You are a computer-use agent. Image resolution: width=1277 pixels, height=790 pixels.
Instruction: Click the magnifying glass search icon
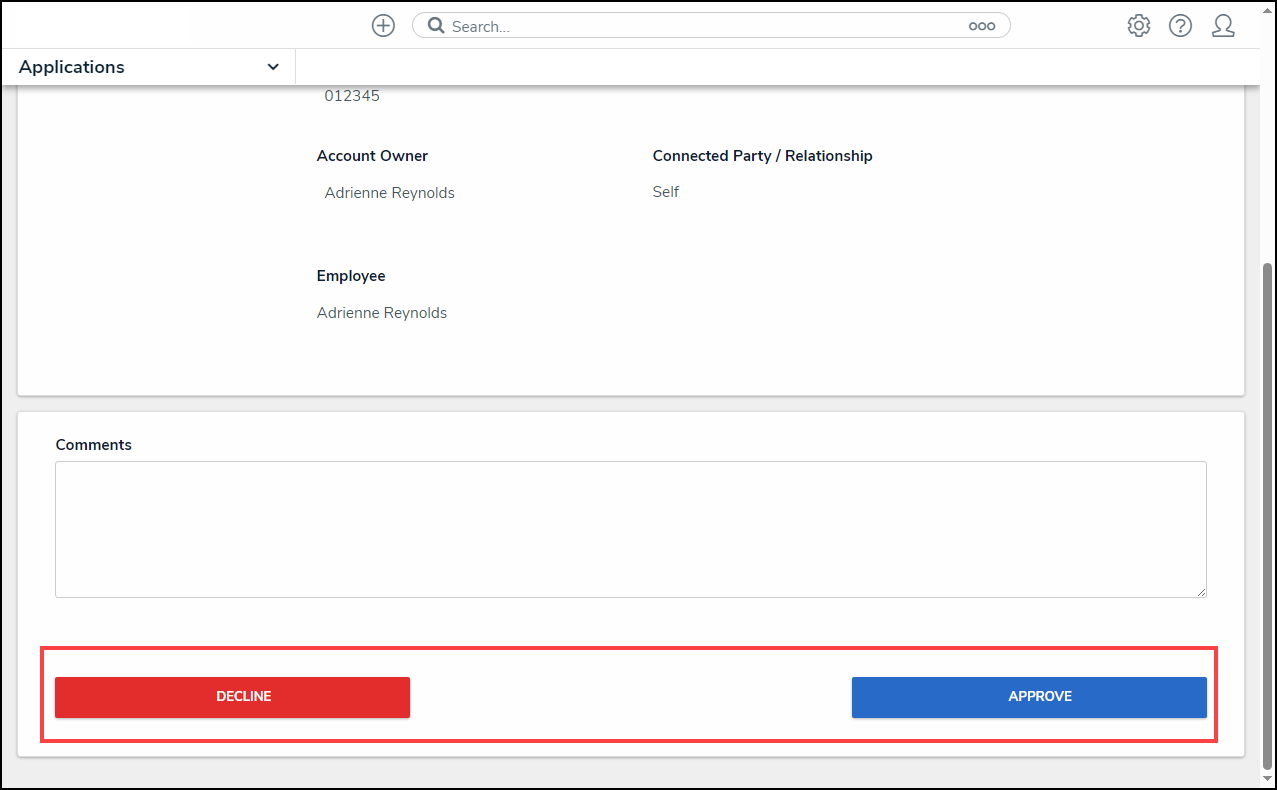click(x=436, y=26)
